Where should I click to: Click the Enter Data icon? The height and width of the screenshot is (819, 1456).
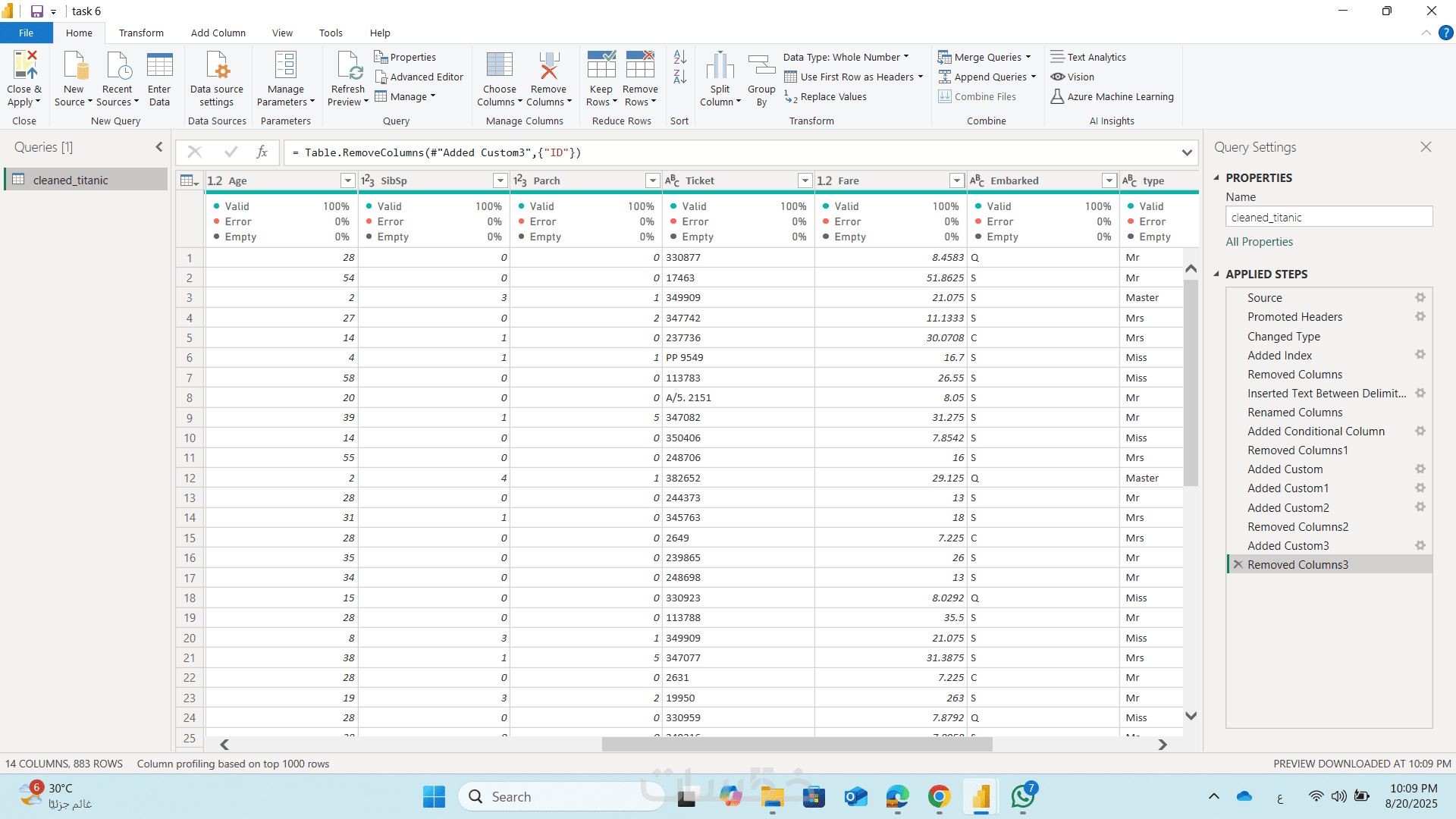[x=159, y=66]
